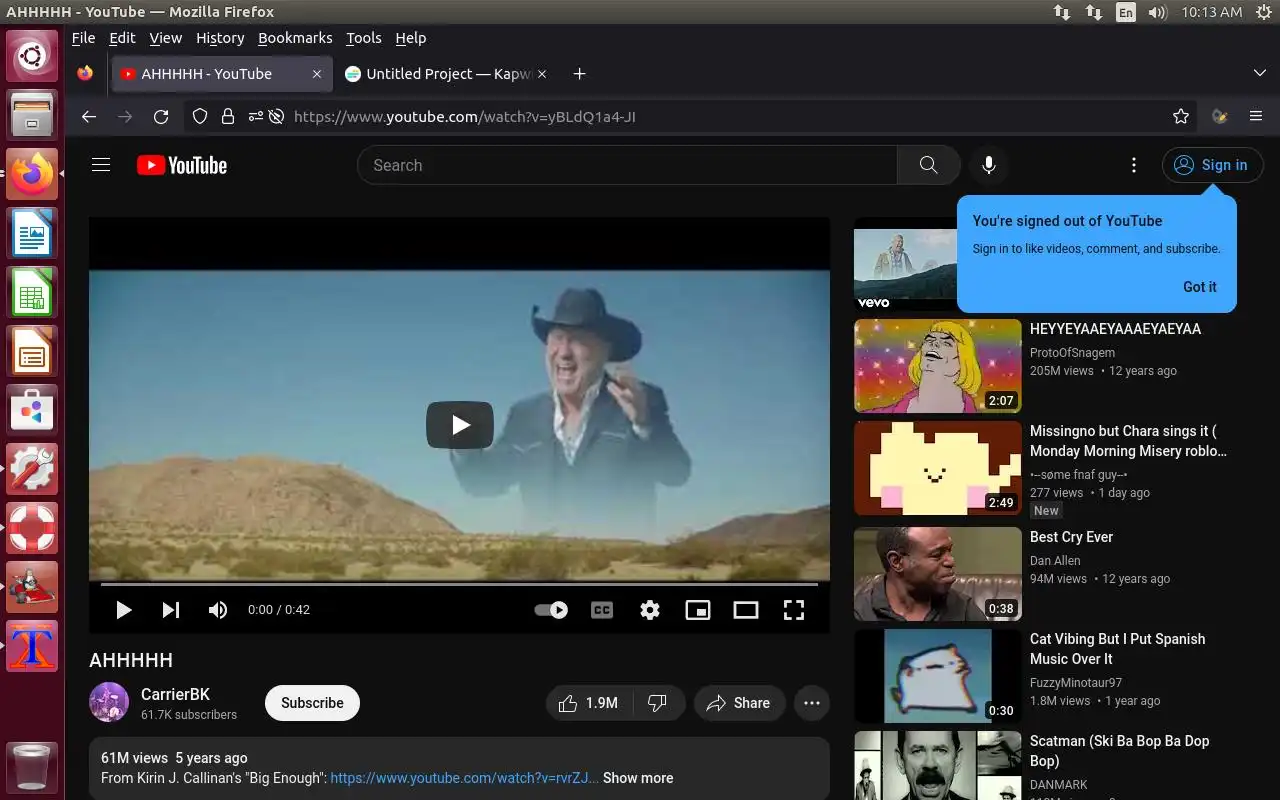Image resolution: width=1280 pixels, height=800 pixels.
Task: Open Firefox View icon
Action: pos(85,74)
